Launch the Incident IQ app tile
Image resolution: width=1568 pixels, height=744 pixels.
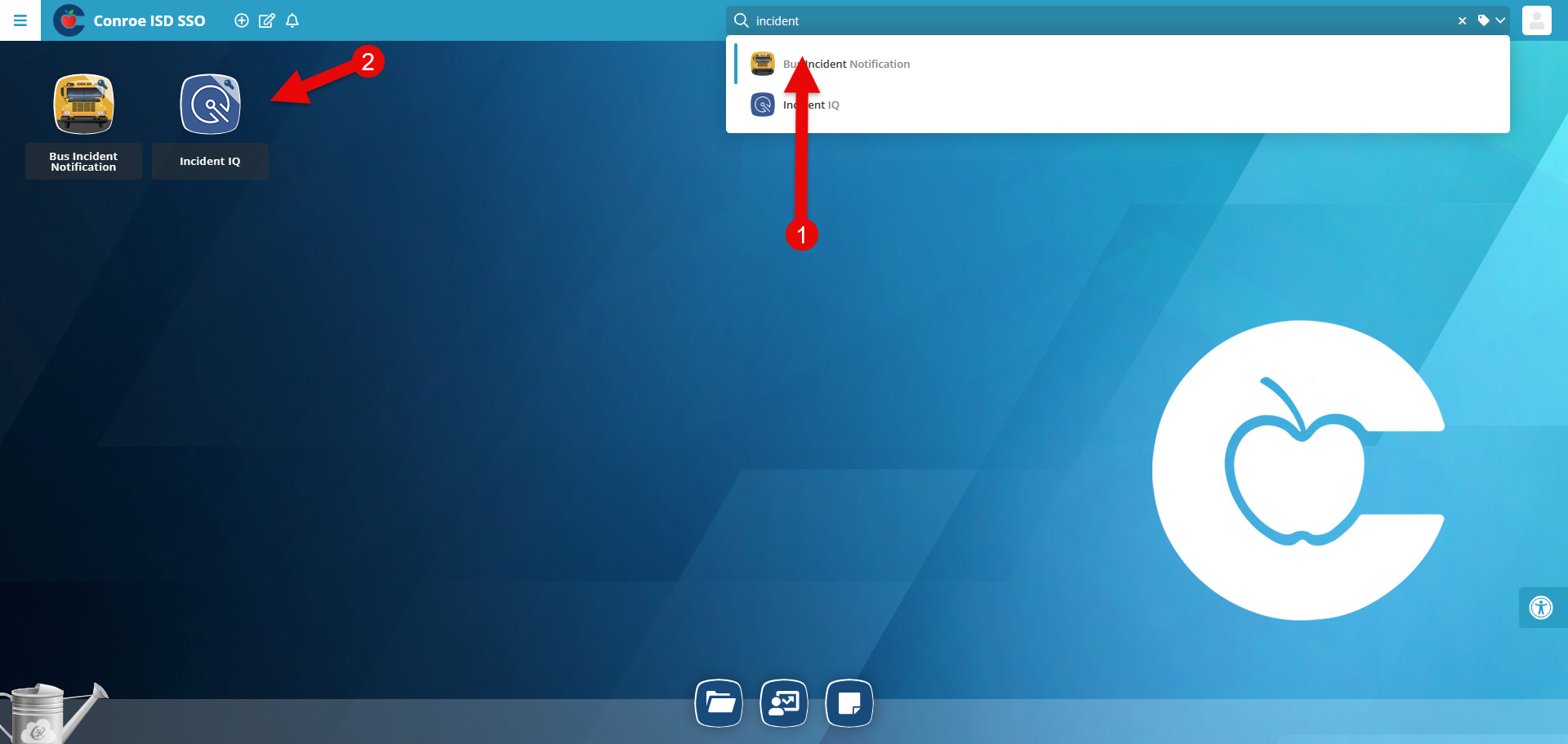pyautogui.click(x=210, y=105)
